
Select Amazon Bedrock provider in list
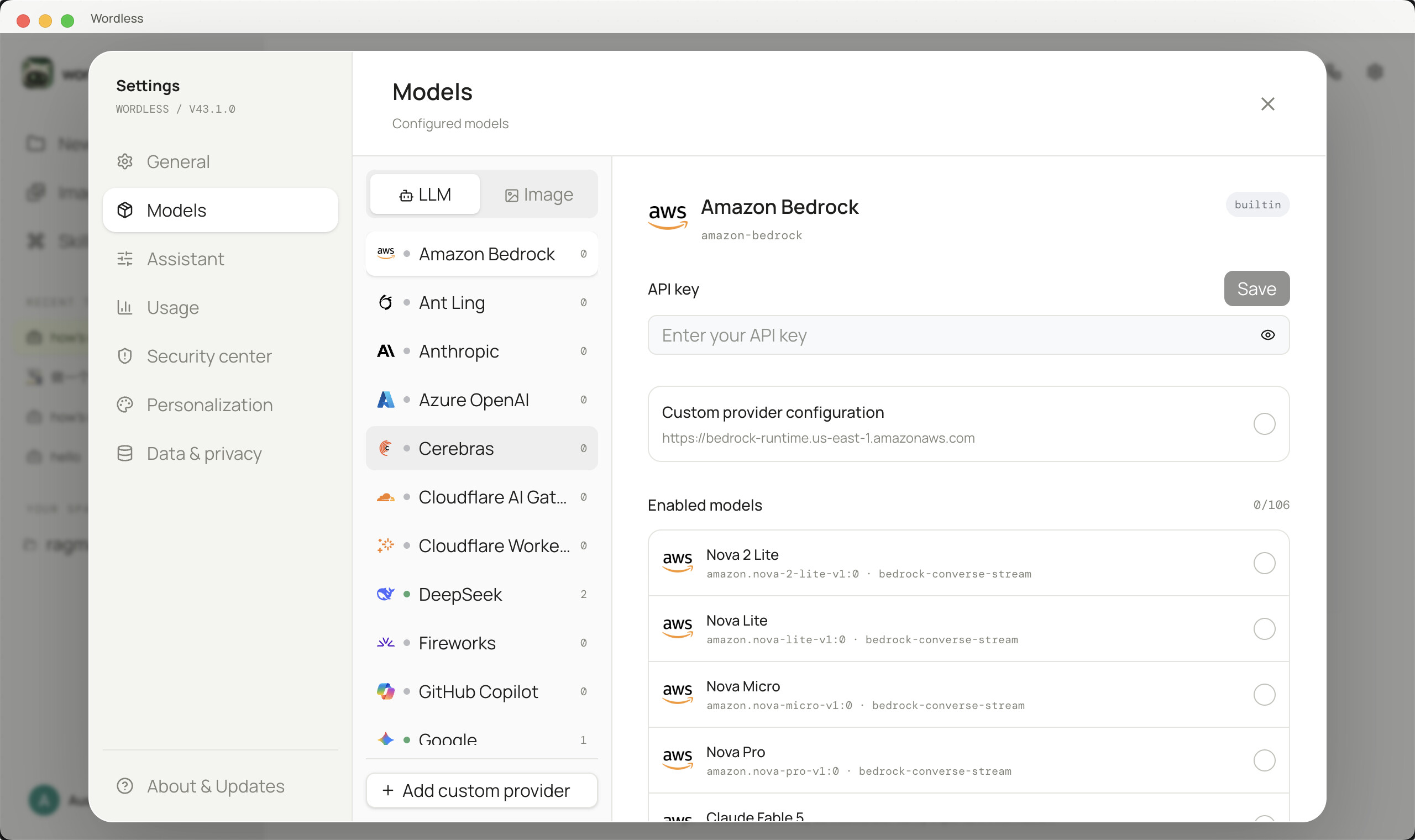point(481,254)
